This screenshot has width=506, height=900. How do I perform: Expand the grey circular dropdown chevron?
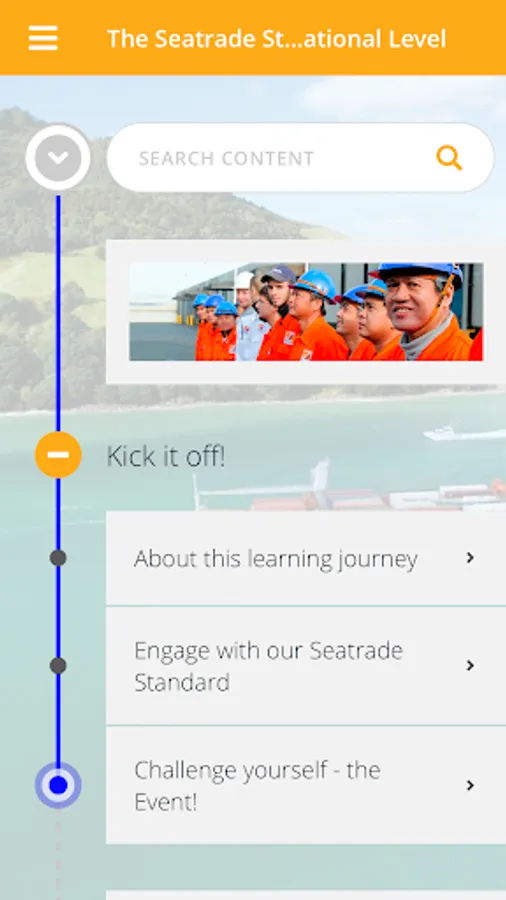coord(58,157)
